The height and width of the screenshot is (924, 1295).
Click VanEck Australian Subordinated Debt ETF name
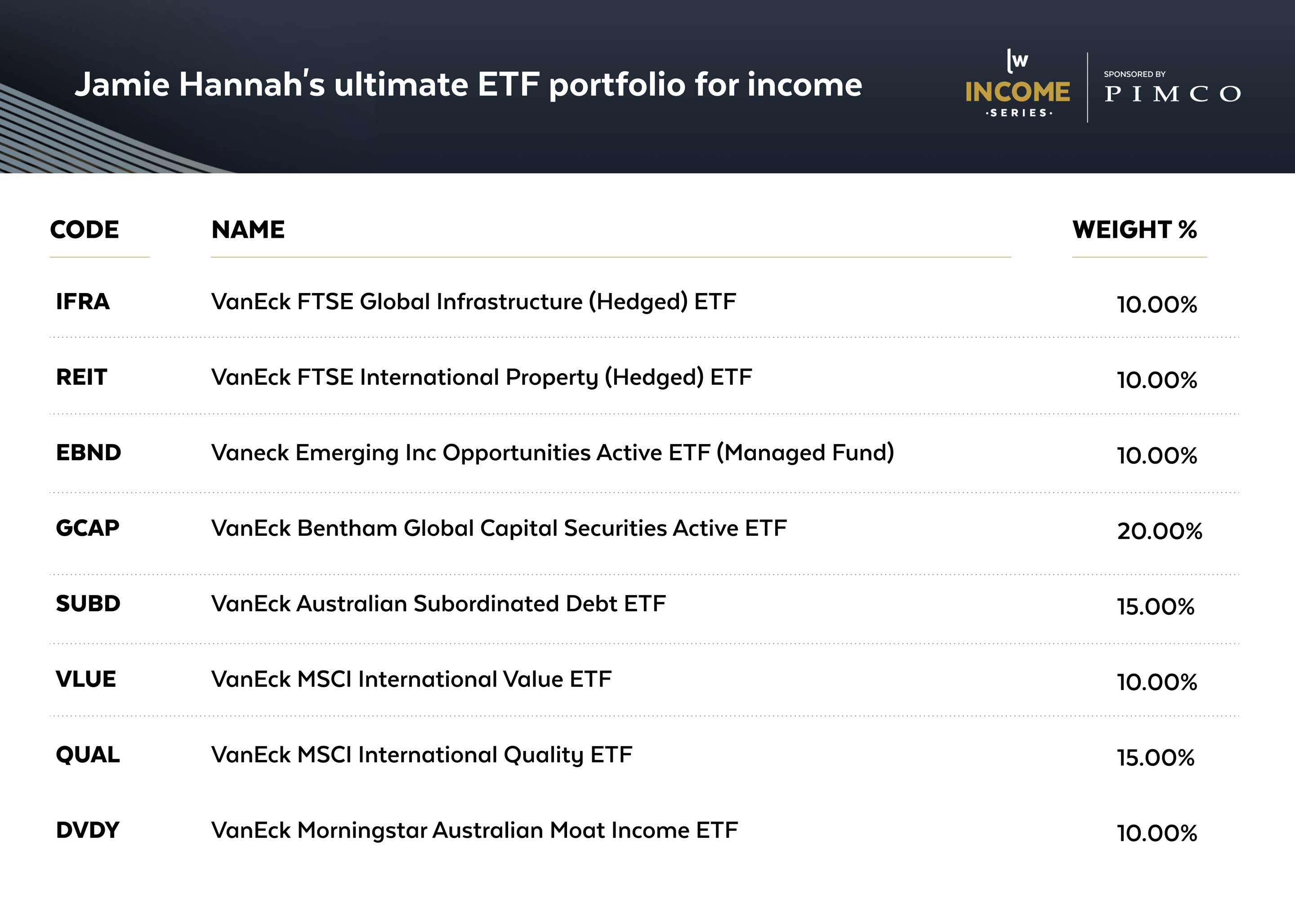(x=438, y=604)
